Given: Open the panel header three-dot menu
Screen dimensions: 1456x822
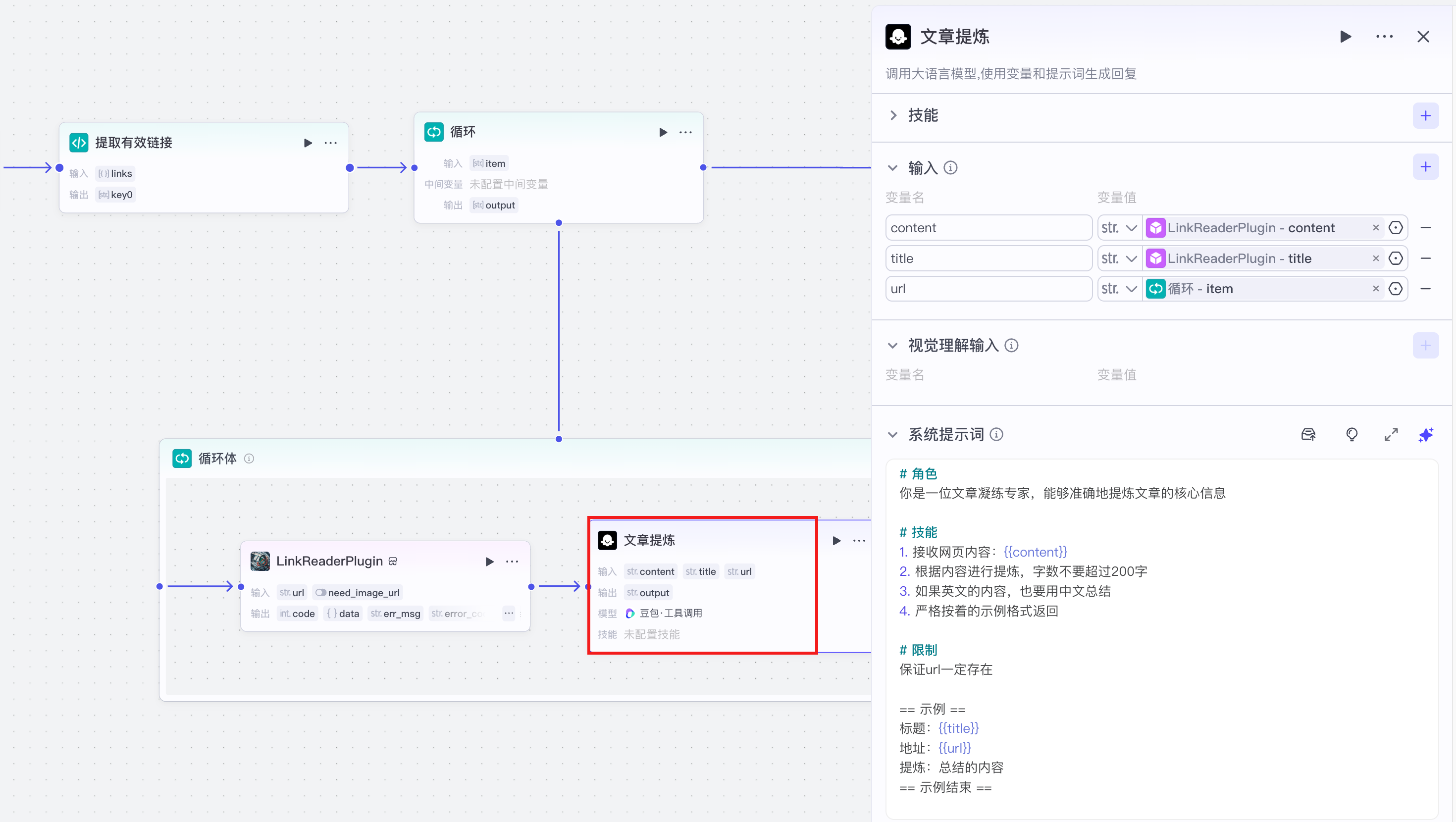Looking at the screenshot, I should (1384, 37).
